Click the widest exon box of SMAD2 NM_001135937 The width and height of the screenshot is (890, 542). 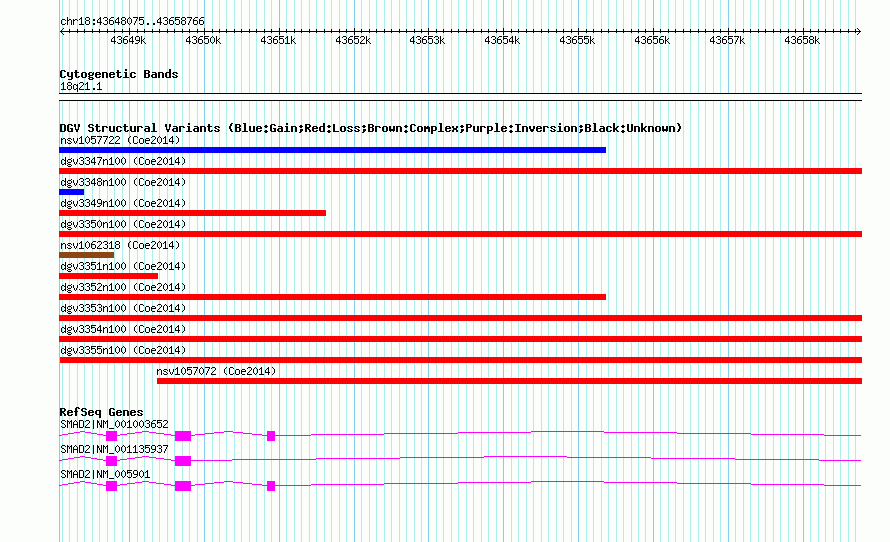pos(183,461)
